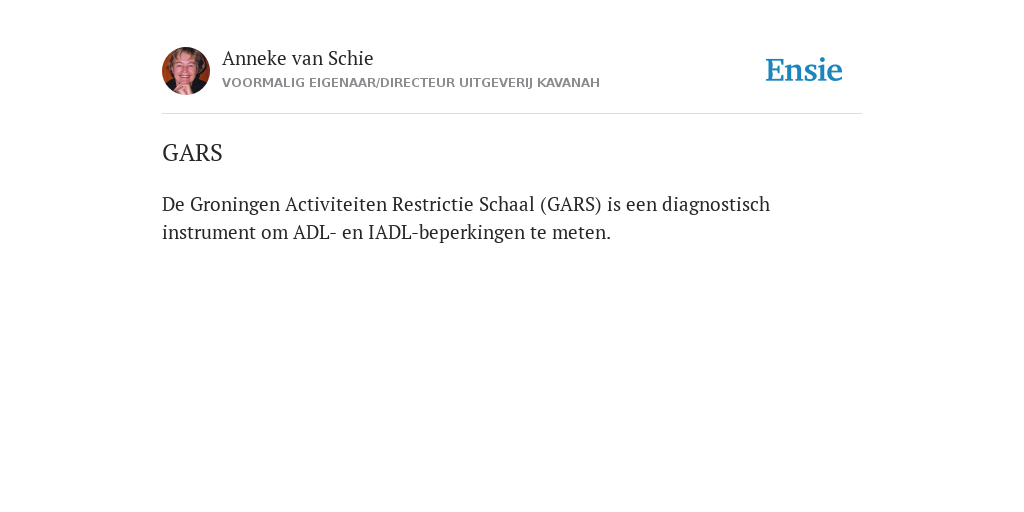This screenshot has height=512, width=1024.
Task: Click the GARS heading title
Action: coord(192,153)
